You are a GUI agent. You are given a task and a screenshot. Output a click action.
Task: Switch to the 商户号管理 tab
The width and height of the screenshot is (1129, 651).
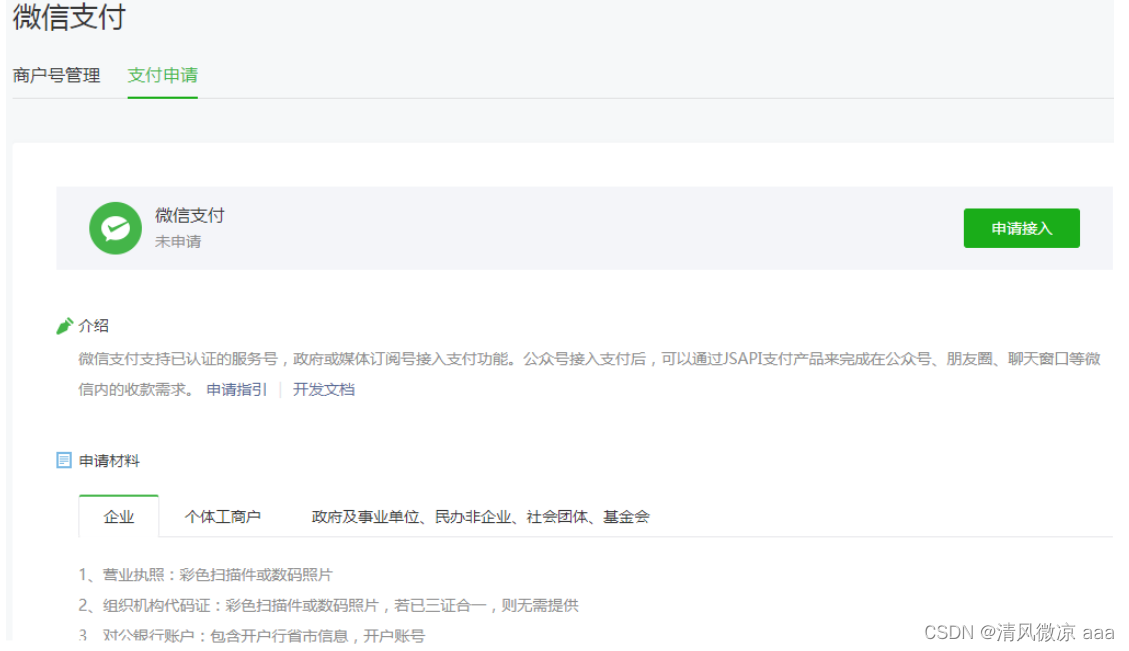point(56,76)
